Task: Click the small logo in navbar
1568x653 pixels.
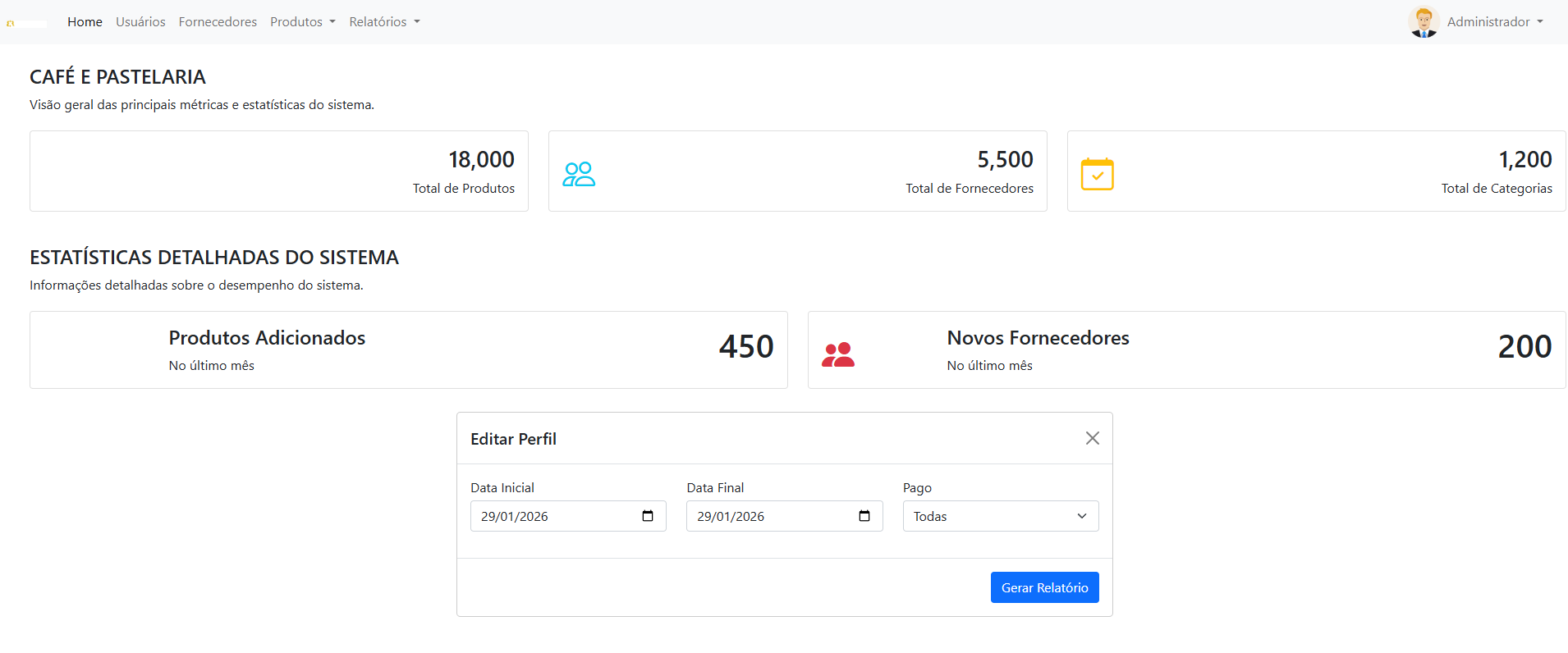Action: [26, 24]
